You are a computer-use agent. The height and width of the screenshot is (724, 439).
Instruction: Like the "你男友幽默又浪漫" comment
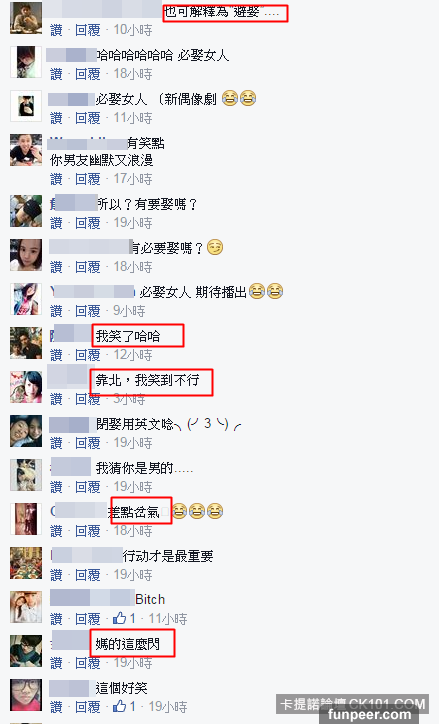[x=56, y=179]
